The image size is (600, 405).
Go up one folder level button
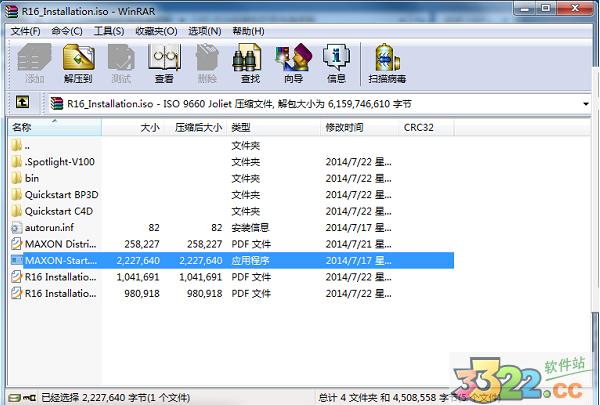(22, 102)
